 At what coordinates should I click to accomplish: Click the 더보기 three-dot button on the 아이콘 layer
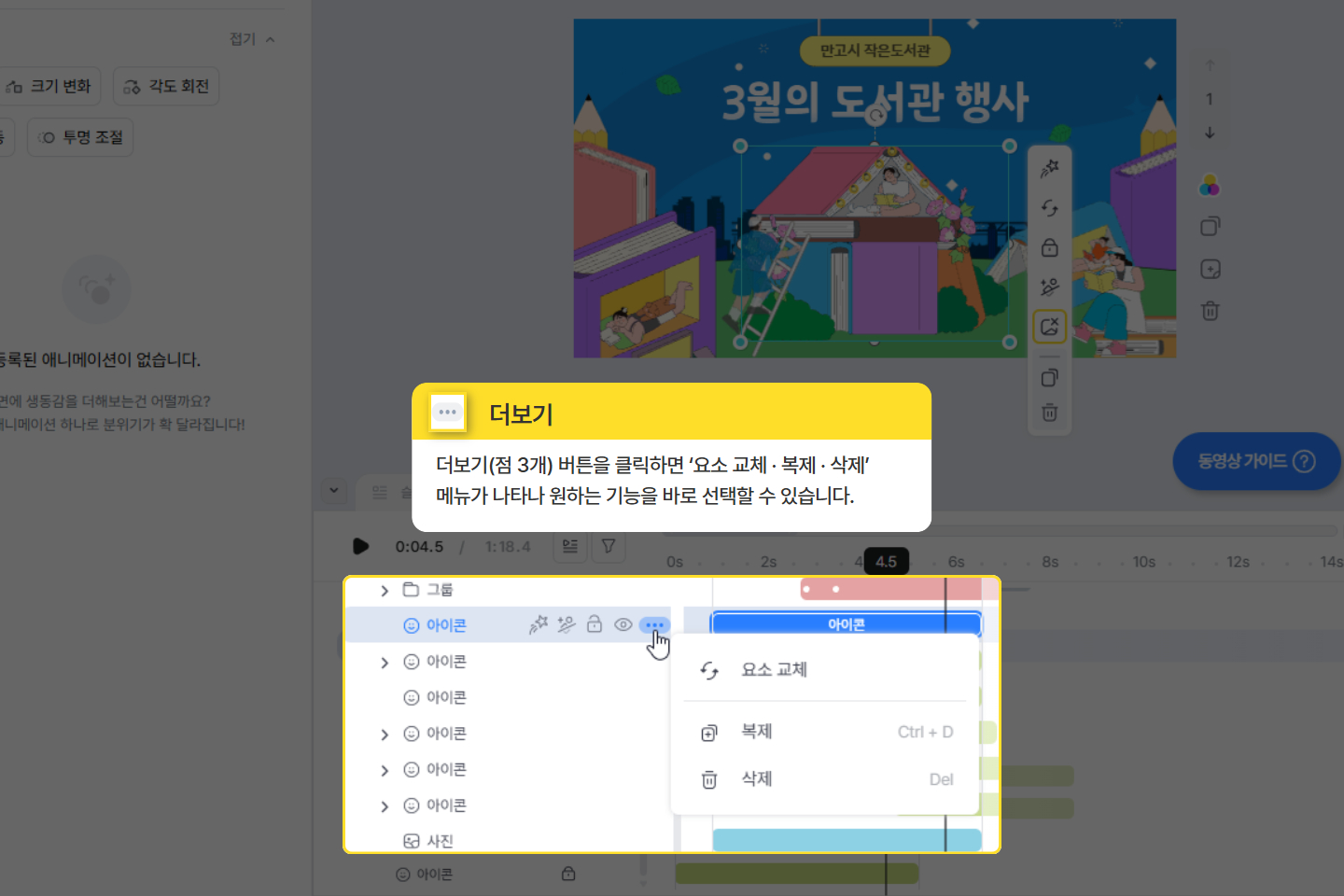(x=654, y=624)
